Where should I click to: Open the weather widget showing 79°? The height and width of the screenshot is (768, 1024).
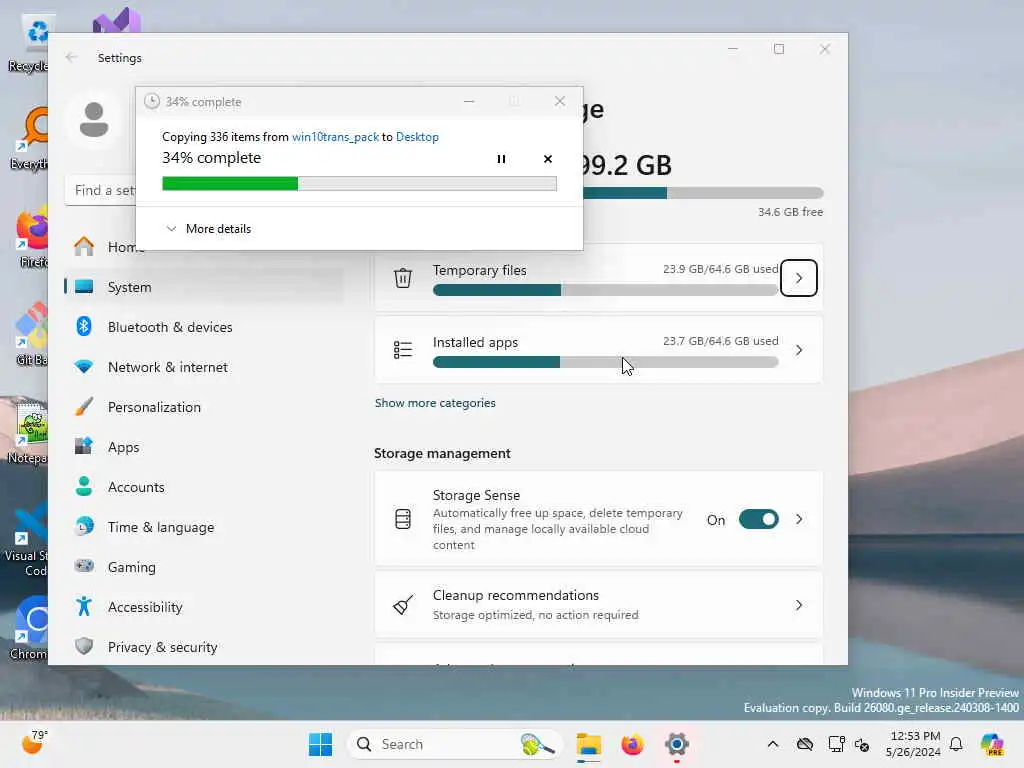[x=35, y=743]
